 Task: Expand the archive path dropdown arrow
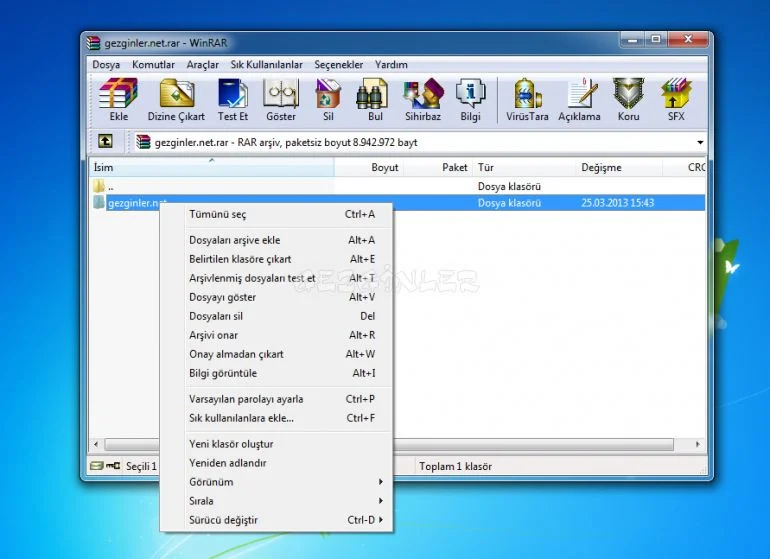(x=700, y=142)
